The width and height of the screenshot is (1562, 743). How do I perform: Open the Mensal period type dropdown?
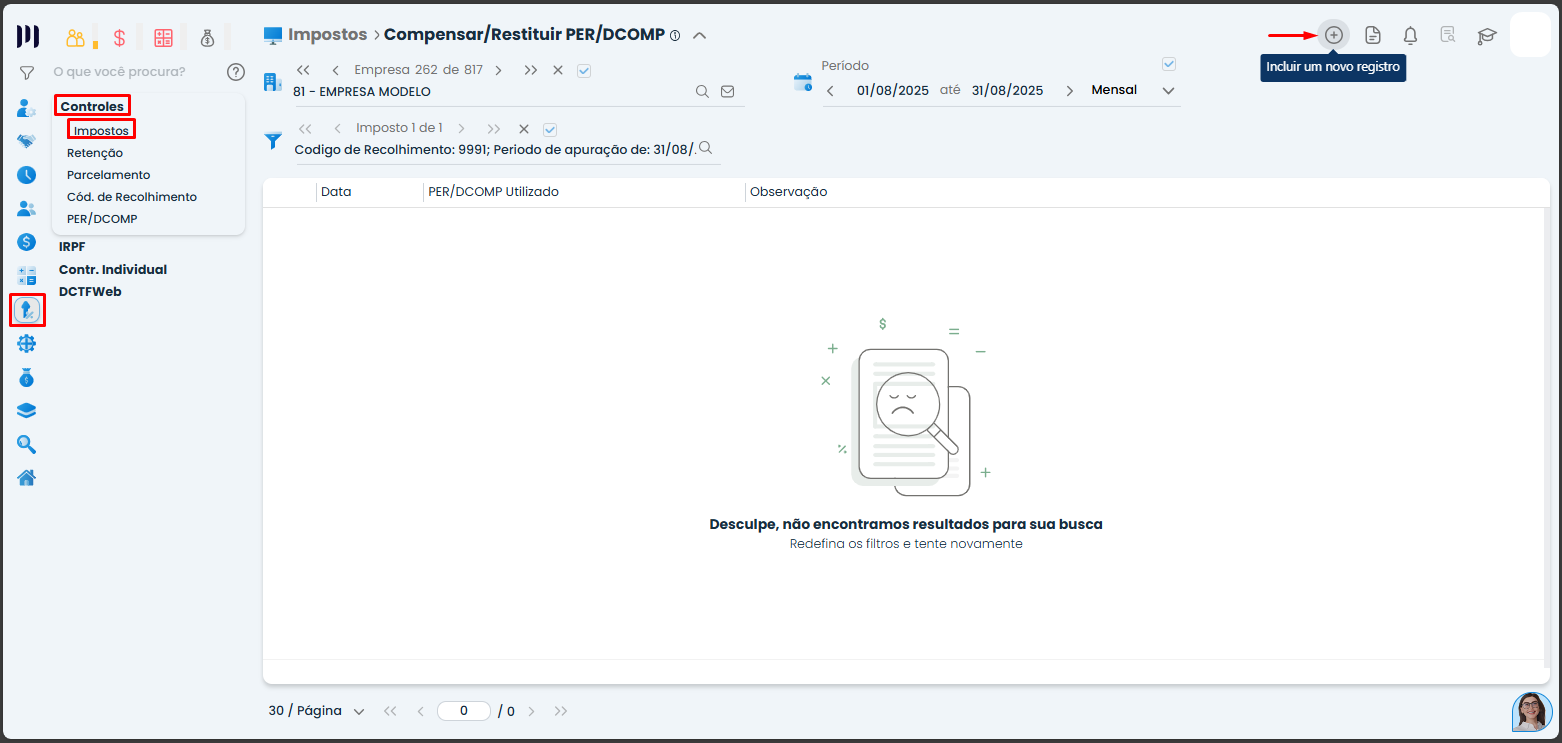(1132, 90)
